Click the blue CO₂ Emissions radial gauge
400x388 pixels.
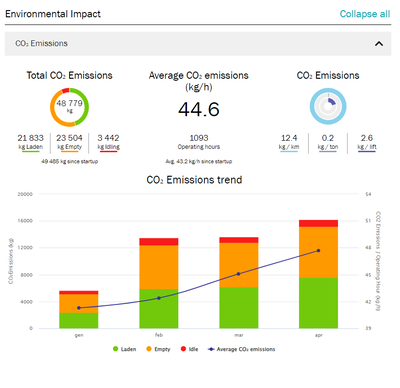328,106
